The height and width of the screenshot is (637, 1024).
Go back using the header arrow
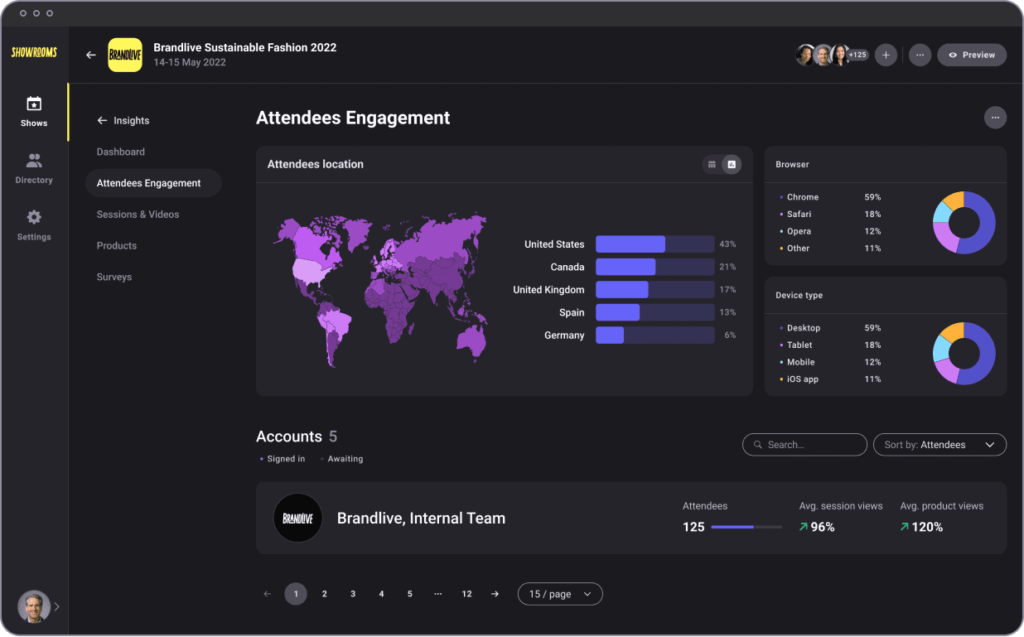click(x=91, y=55)
